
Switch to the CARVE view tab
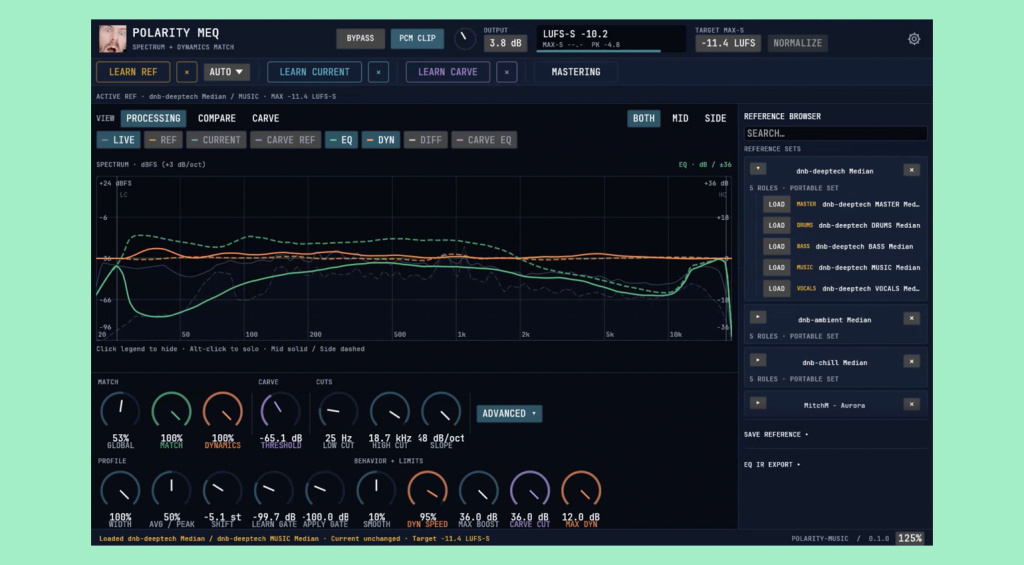click(x=266, y=118)
